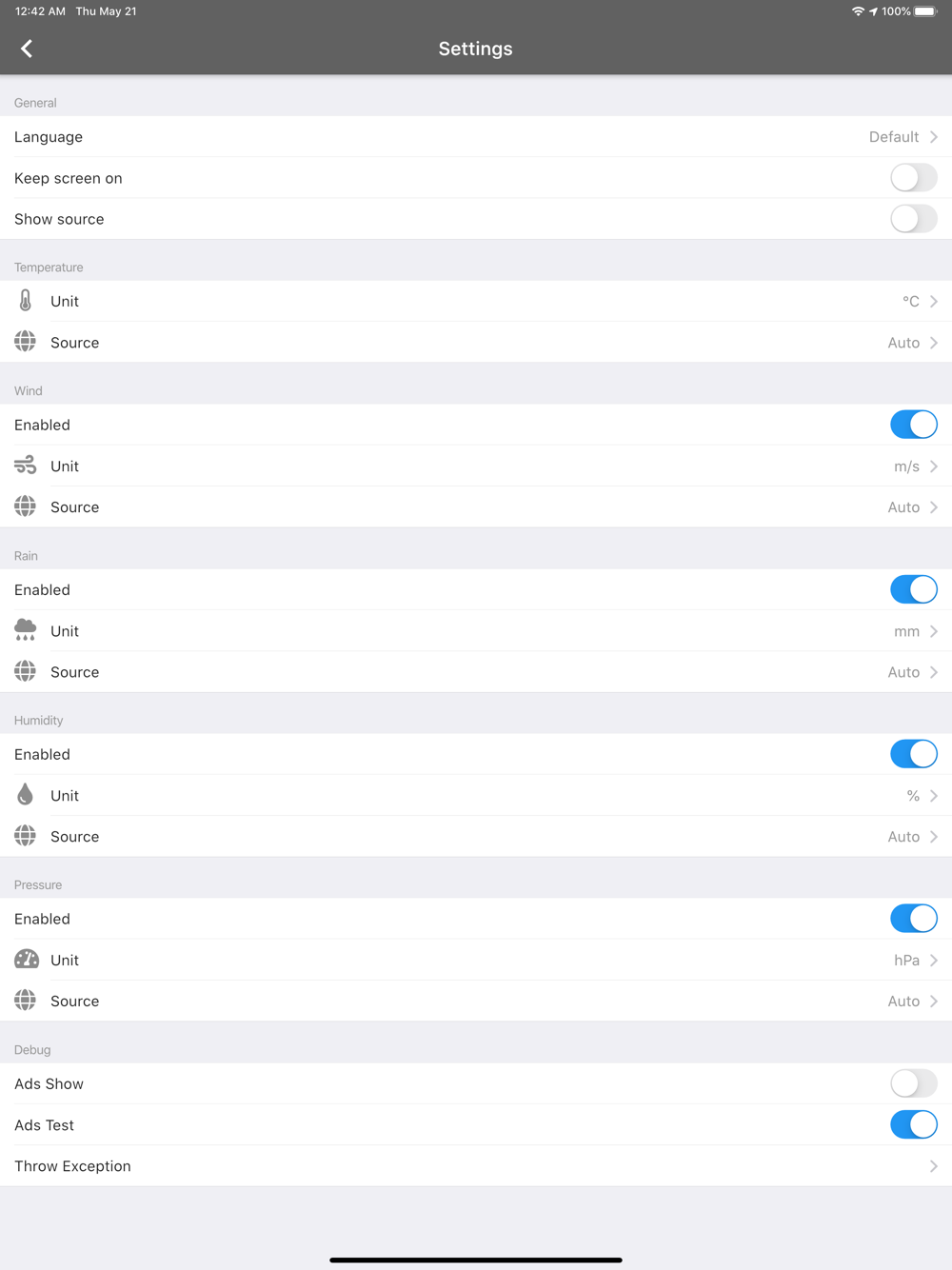Viewport: 952px width, 1270px height.
Task: Tap the water drop humidity icon
Action: pyautogui.click(x=26, y=795)
